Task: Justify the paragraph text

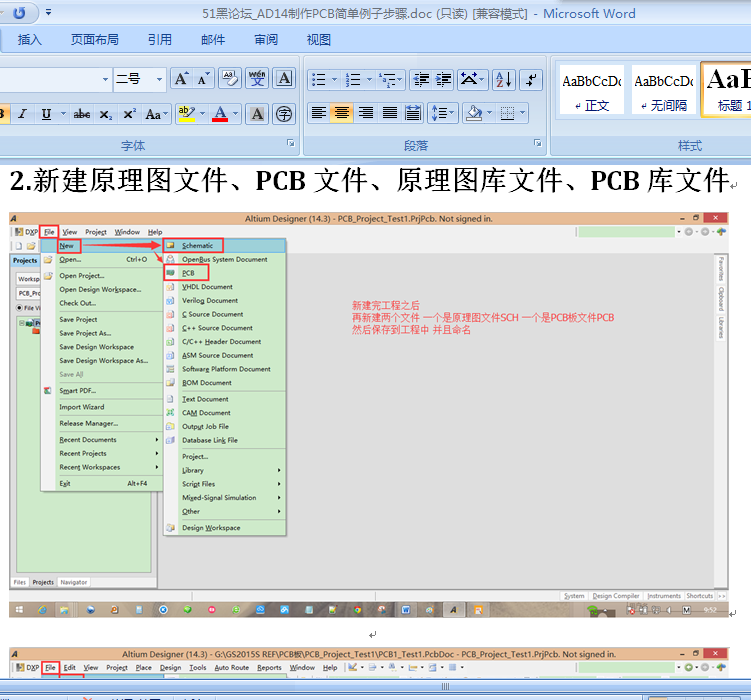Action: click(390, 113)
